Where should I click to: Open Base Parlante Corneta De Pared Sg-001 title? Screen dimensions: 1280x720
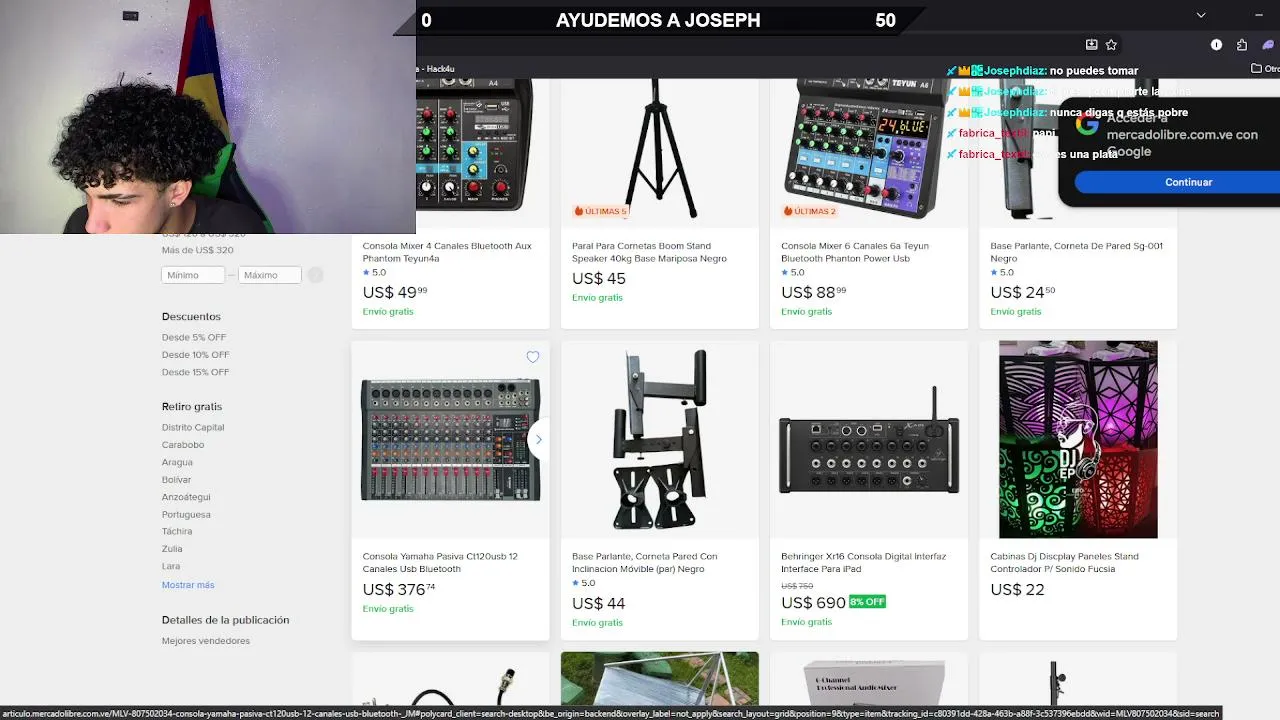coord(1076,252)
